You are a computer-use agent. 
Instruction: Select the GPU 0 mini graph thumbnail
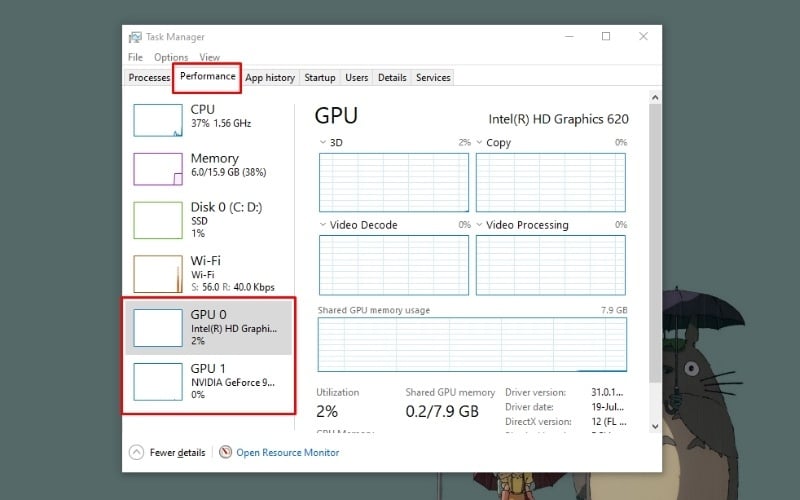158,328
